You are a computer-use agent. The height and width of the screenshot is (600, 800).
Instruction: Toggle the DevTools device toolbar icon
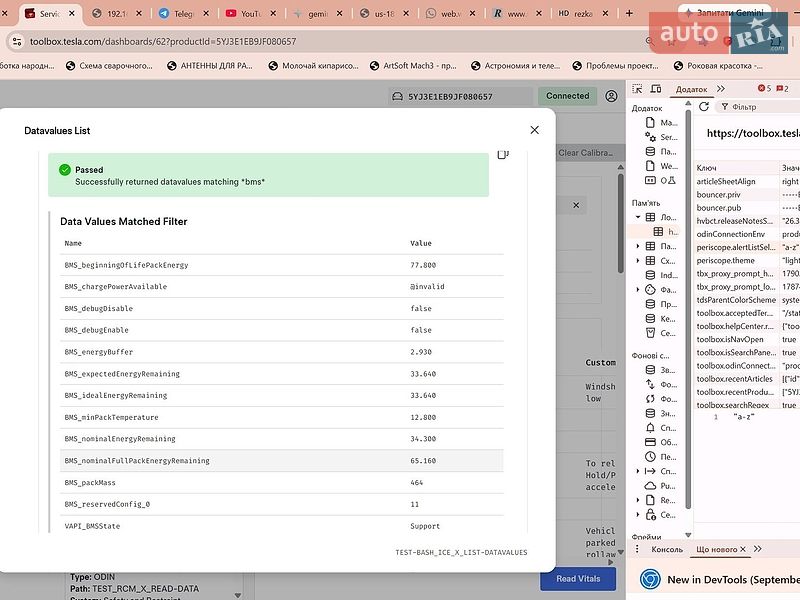(656, 89)
